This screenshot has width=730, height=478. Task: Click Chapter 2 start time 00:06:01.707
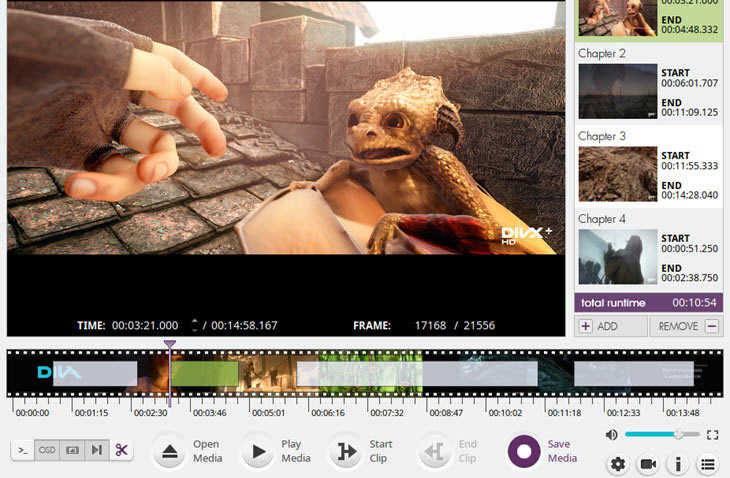(x=689, y=83)
